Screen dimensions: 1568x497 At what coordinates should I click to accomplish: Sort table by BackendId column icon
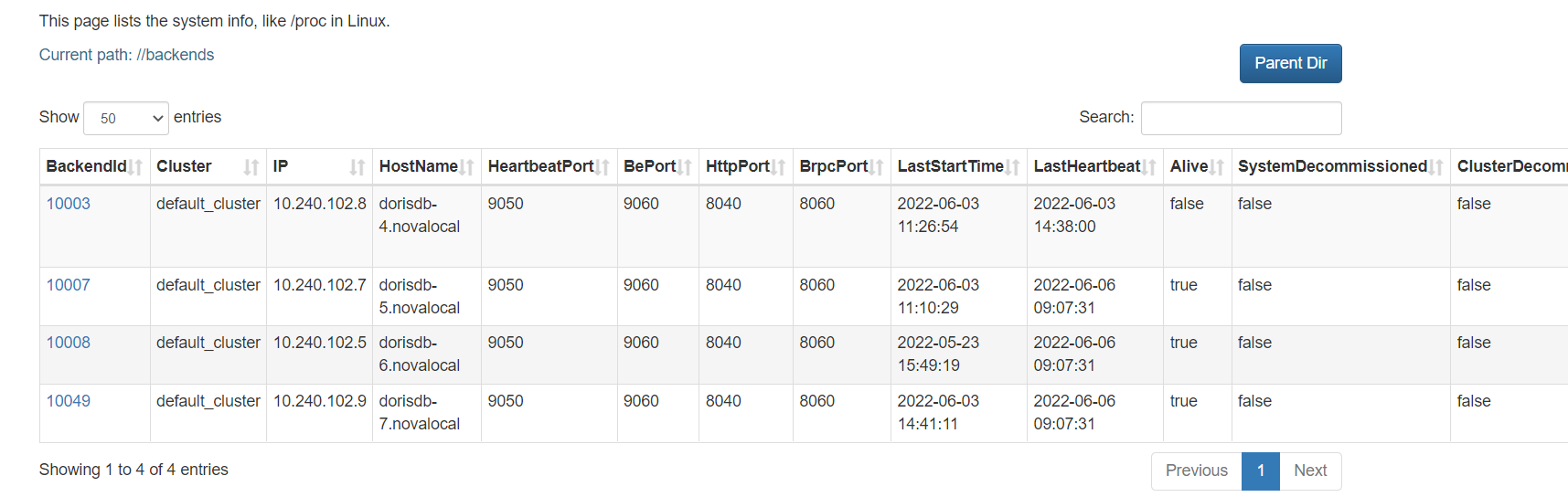click(x=136, y=167)
